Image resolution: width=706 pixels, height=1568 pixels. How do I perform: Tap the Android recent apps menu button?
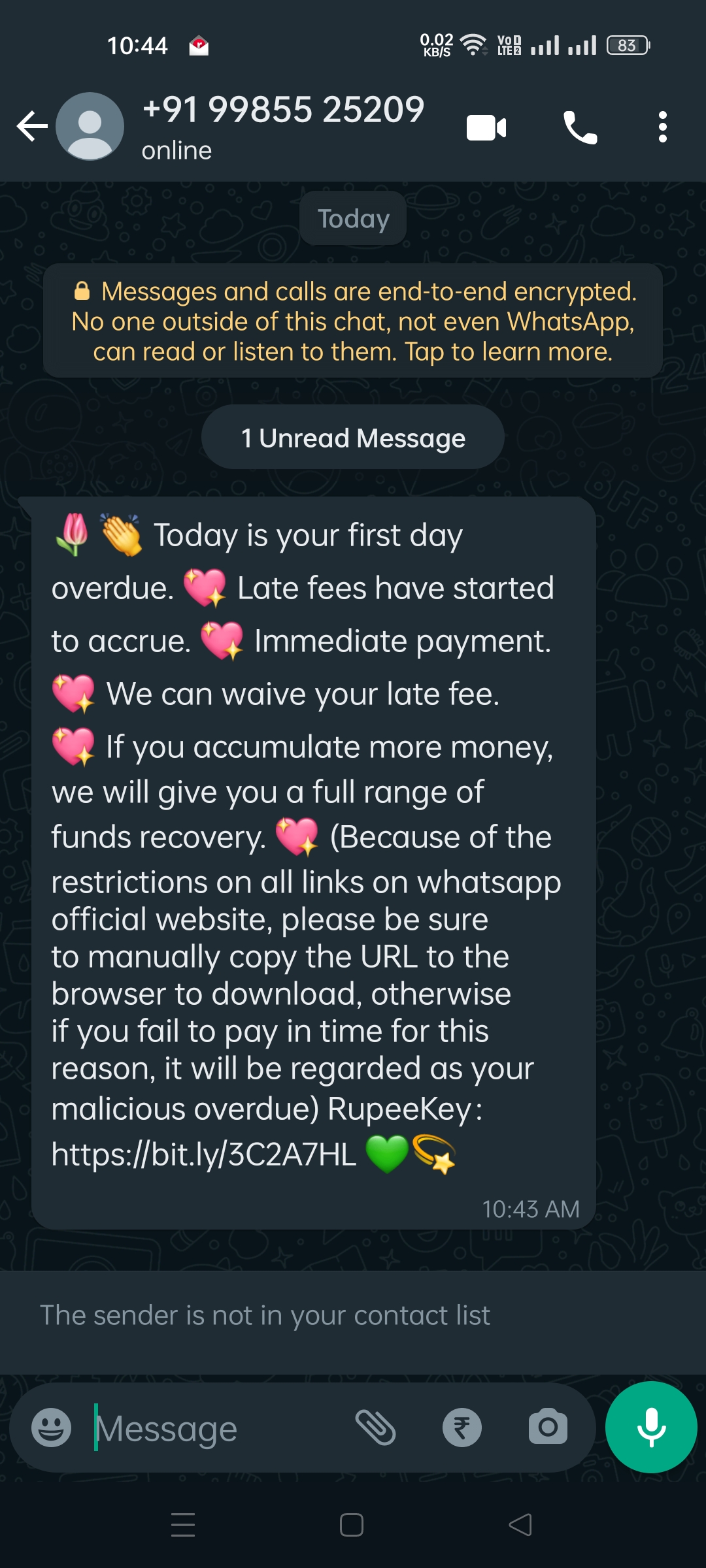point(183,1525)
